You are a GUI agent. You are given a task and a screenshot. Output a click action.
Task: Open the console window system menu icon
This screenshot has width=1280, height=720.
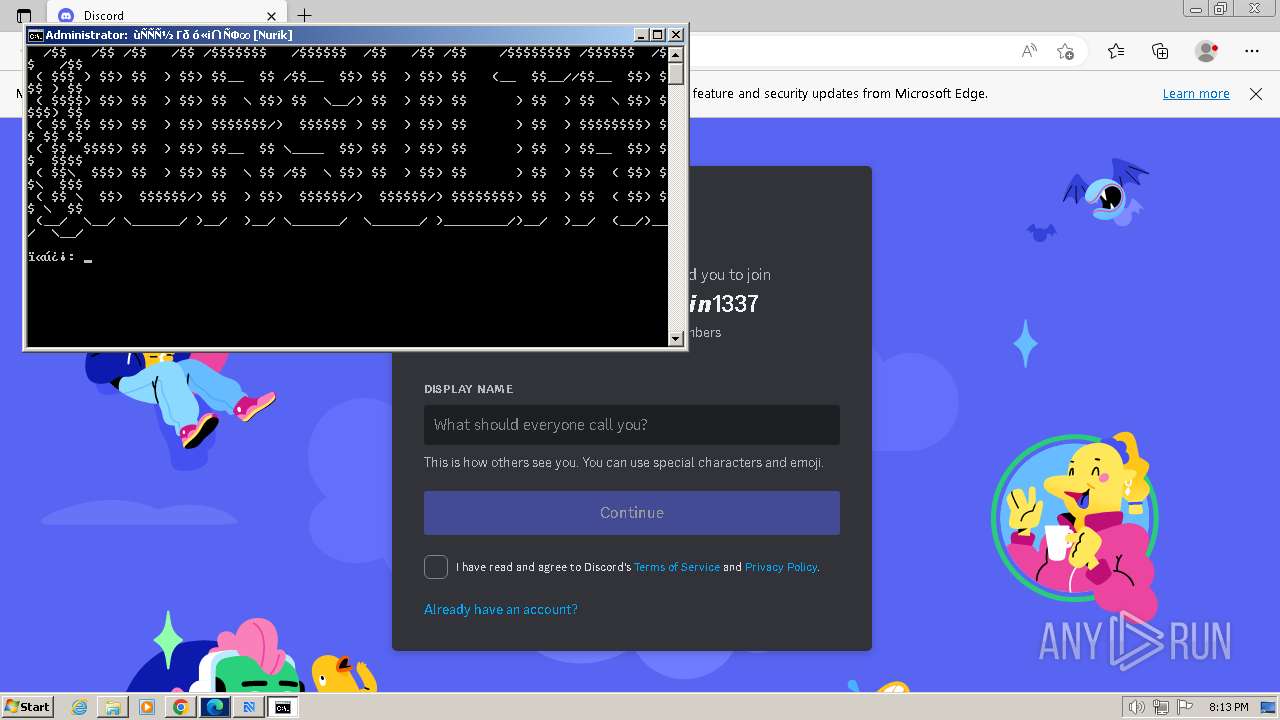point(35,35)
